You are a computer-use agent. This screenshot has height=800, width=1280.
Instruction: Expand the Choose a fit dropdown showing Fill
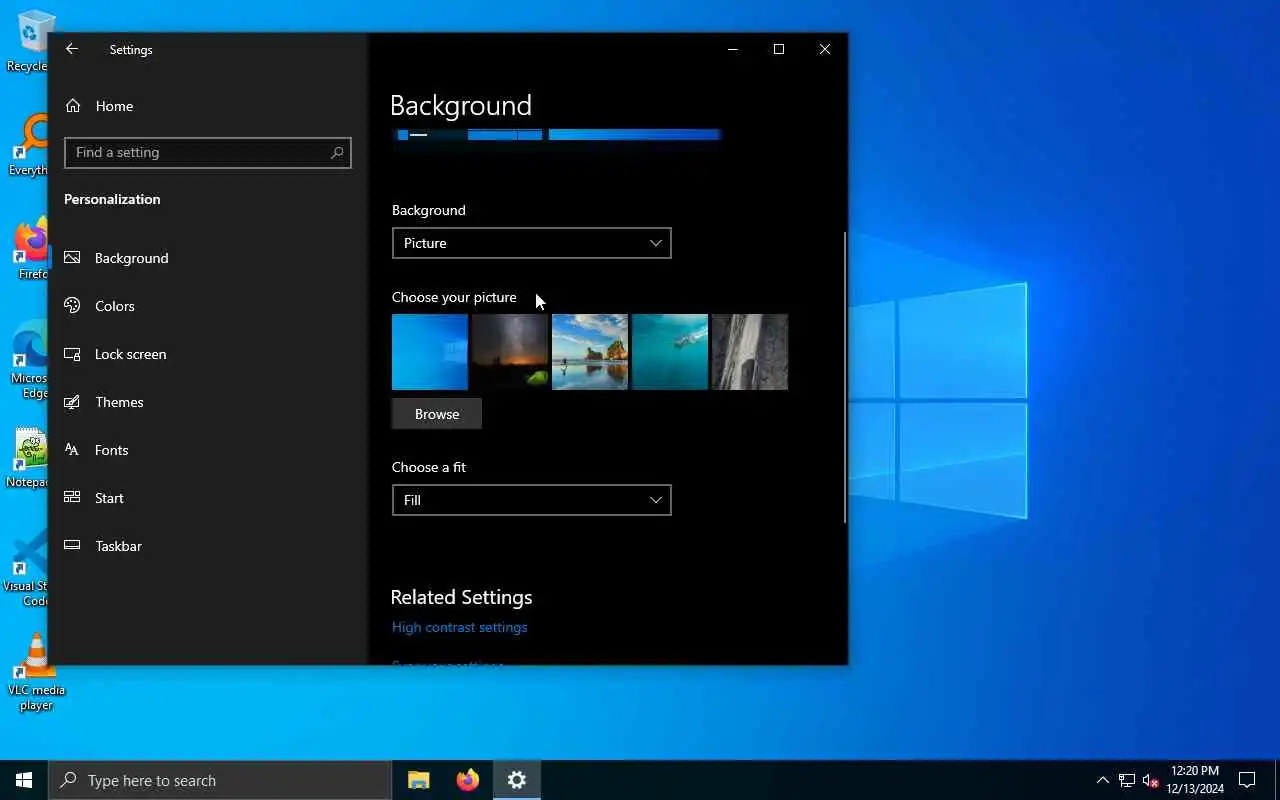click(531, 500)
